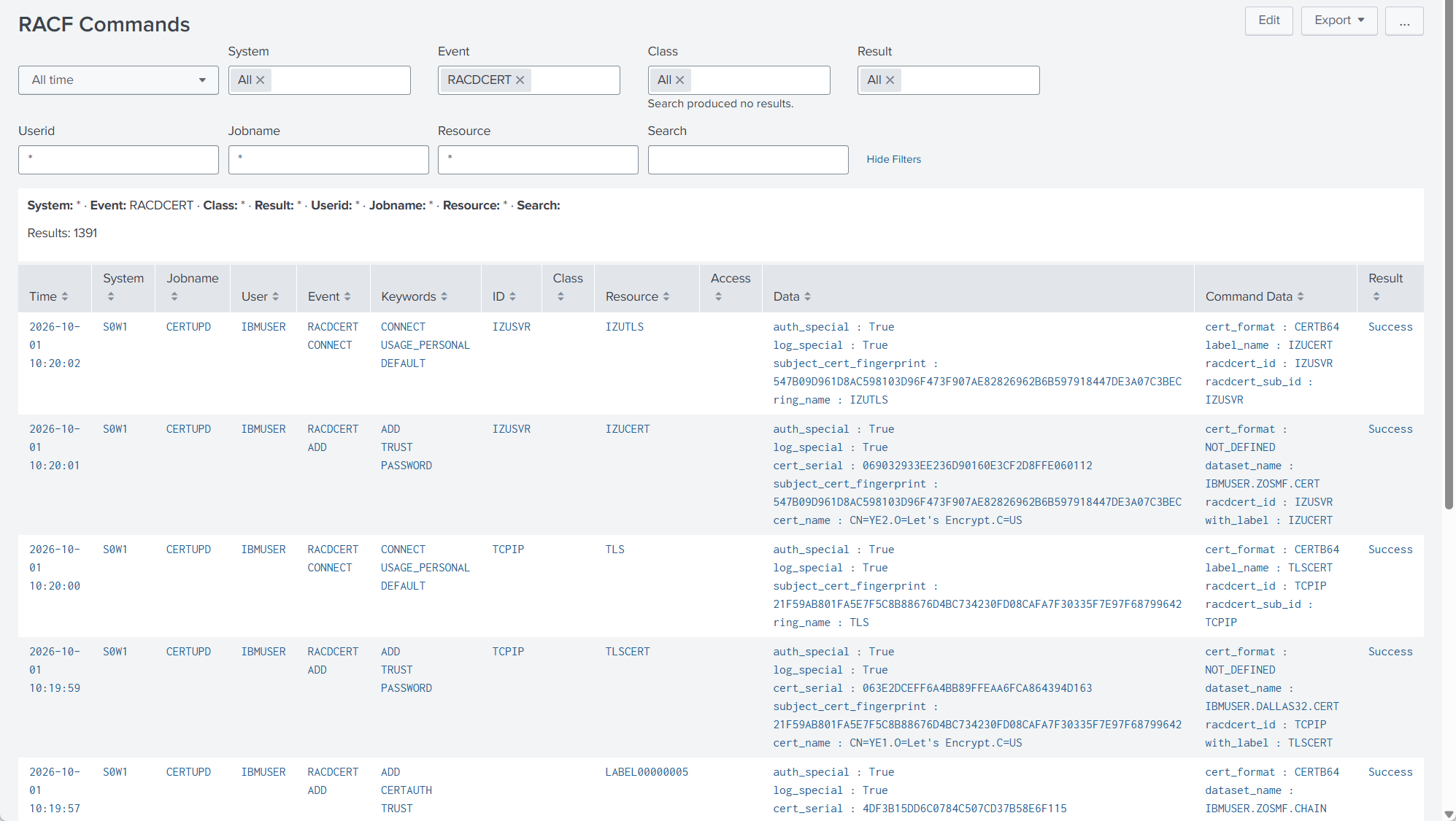Click the page vertical scrollbar thumb

coord(1449,254)
